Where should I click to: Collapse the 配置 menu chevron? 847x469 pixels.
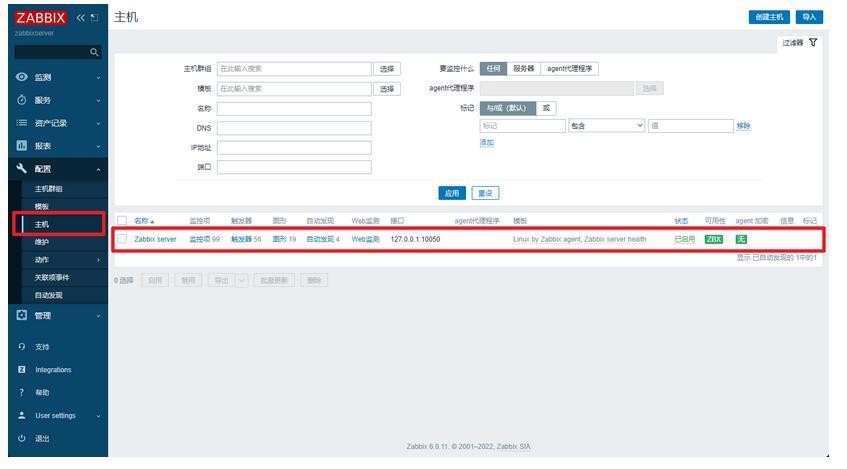coord(98,170)
